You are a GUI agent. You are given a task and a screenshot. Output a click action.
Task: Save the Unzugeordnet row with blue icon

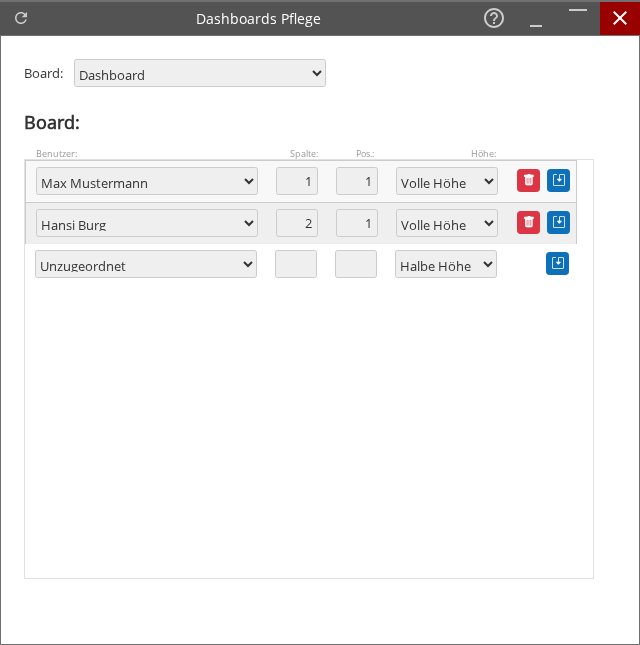pyautogui.click(x=558, y=264)
